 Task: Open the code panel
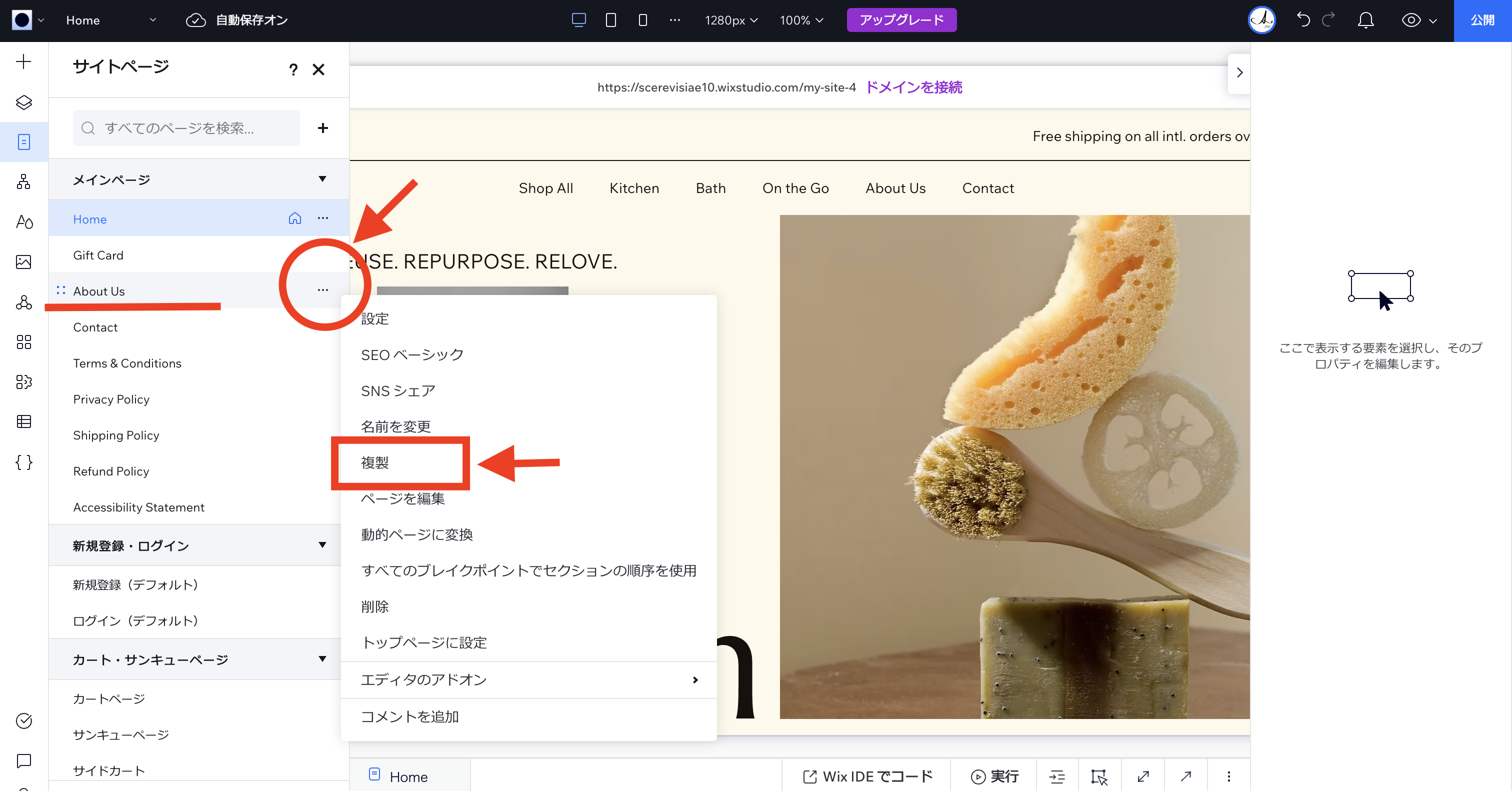click(23, 462)
